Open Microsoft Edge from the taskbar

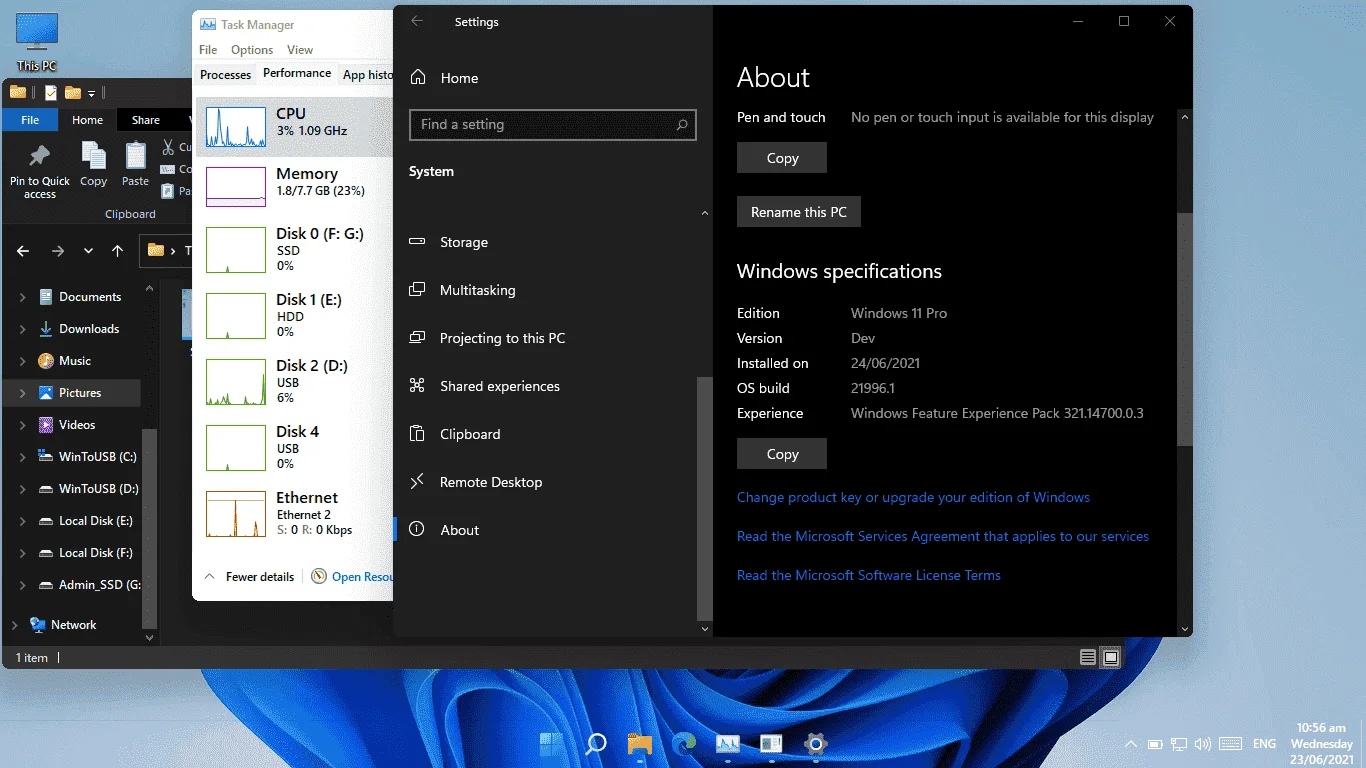pyautogui.click(x=684, y=743)
